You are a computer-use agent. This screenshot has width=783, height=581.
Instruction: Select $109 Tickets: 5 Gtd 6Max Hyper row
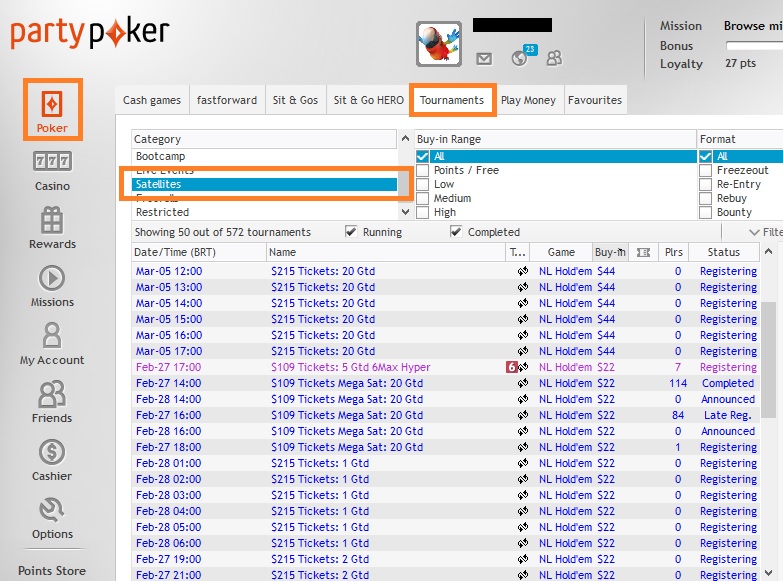[446, 367]
